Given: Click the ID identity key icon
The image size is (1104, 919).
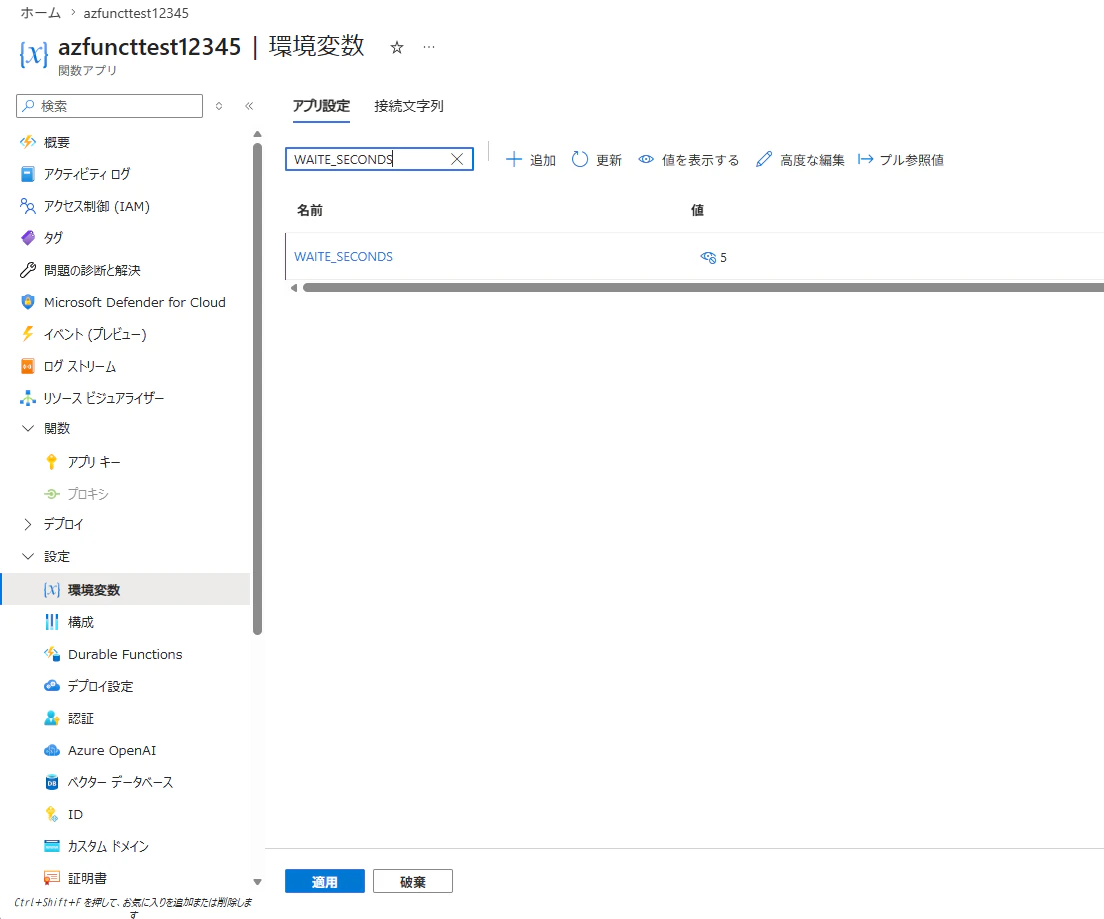Looking at the screenshot, I should pos(51,814).
